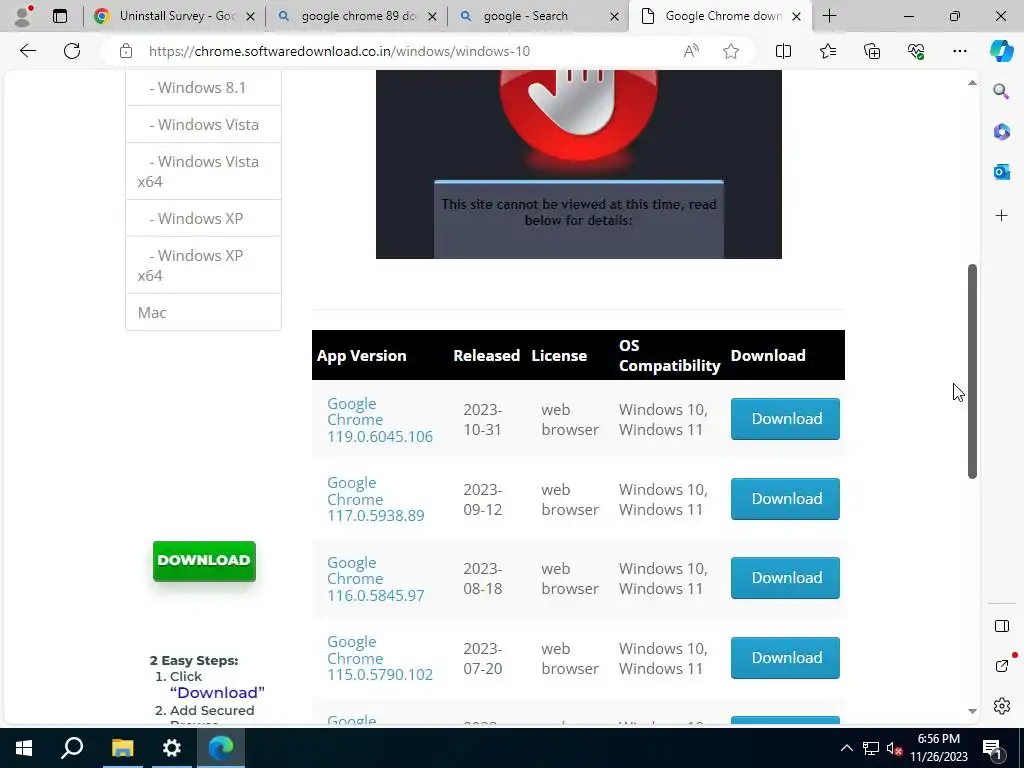1024x768 pixels.
Task: Select the 2023-10-31 release date cell
Action: click(483, 419)
